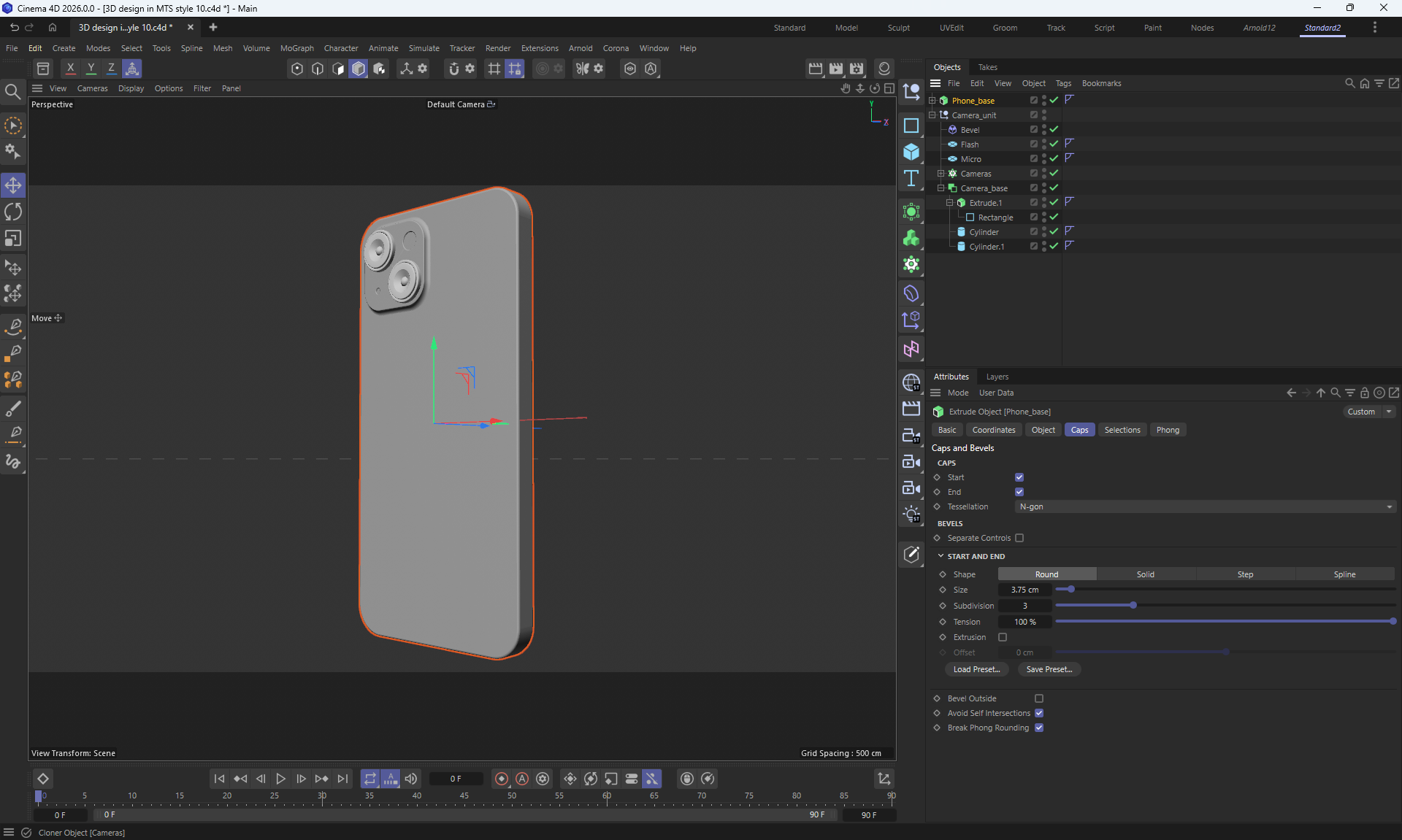
Task: Open the Tessellation N-gon dropdown
Action: click(1205, 506)
